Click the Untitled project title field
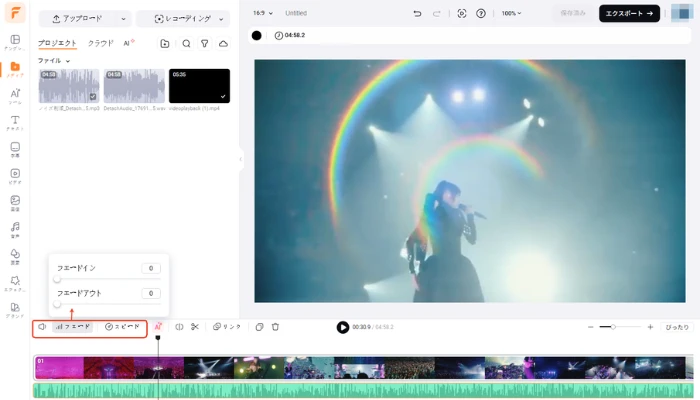 tap(296, 13)
